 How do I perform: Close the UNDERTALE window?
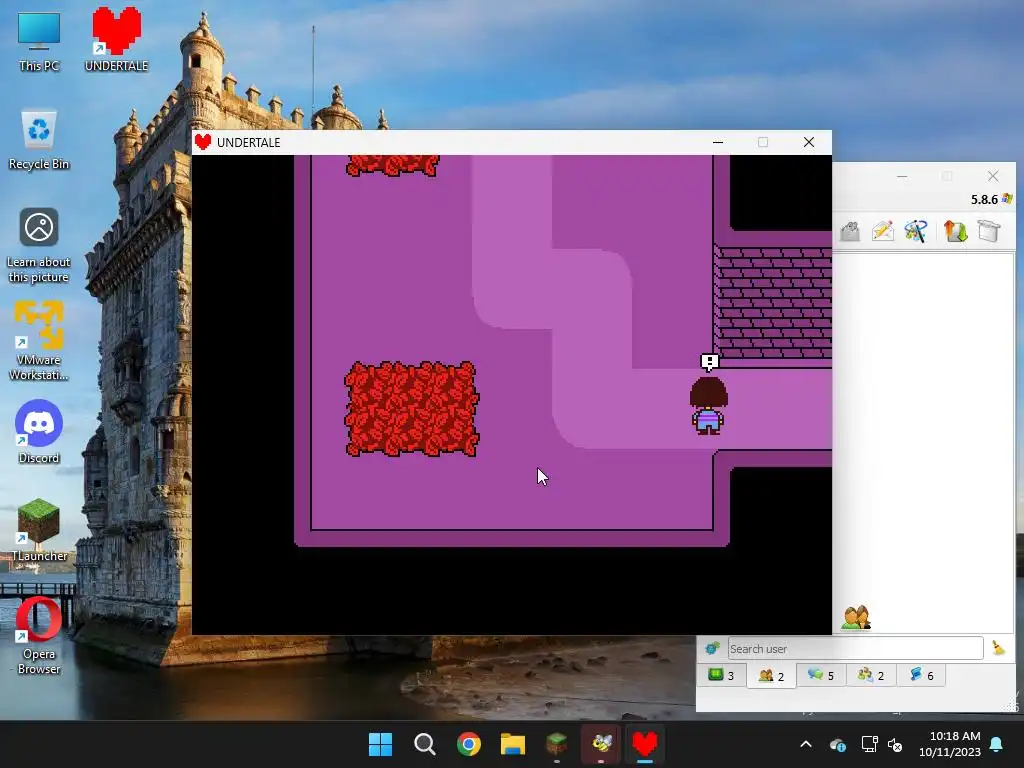point(808,142)
